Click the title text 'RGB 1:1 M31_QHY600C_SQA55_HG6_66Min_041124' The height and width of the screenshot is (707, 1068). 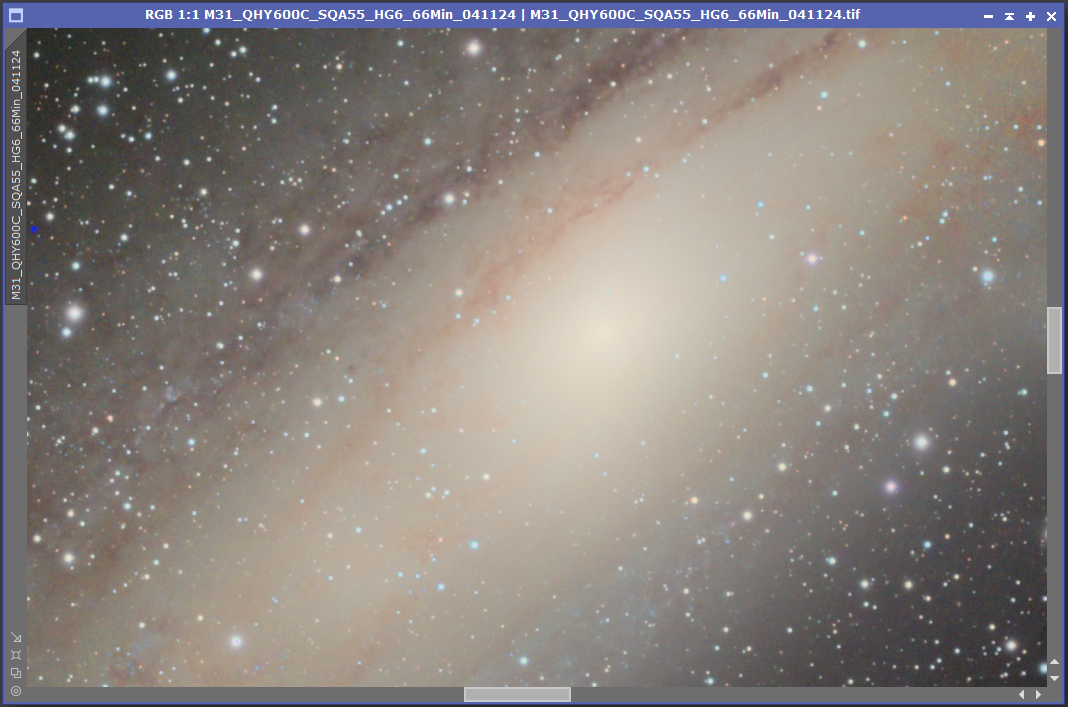pos(330,14)
